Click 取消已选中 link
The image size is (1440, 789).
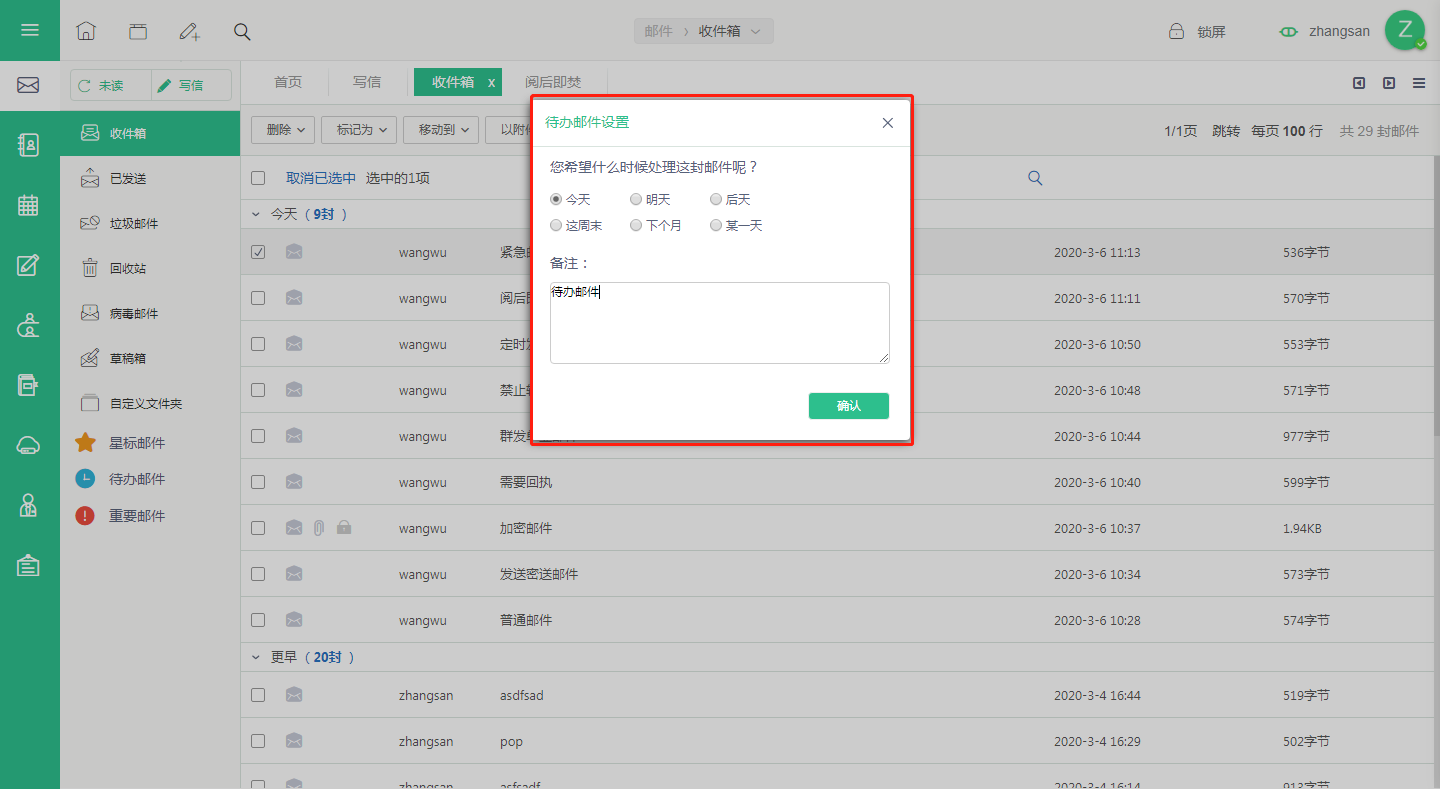tap(321, 178)
